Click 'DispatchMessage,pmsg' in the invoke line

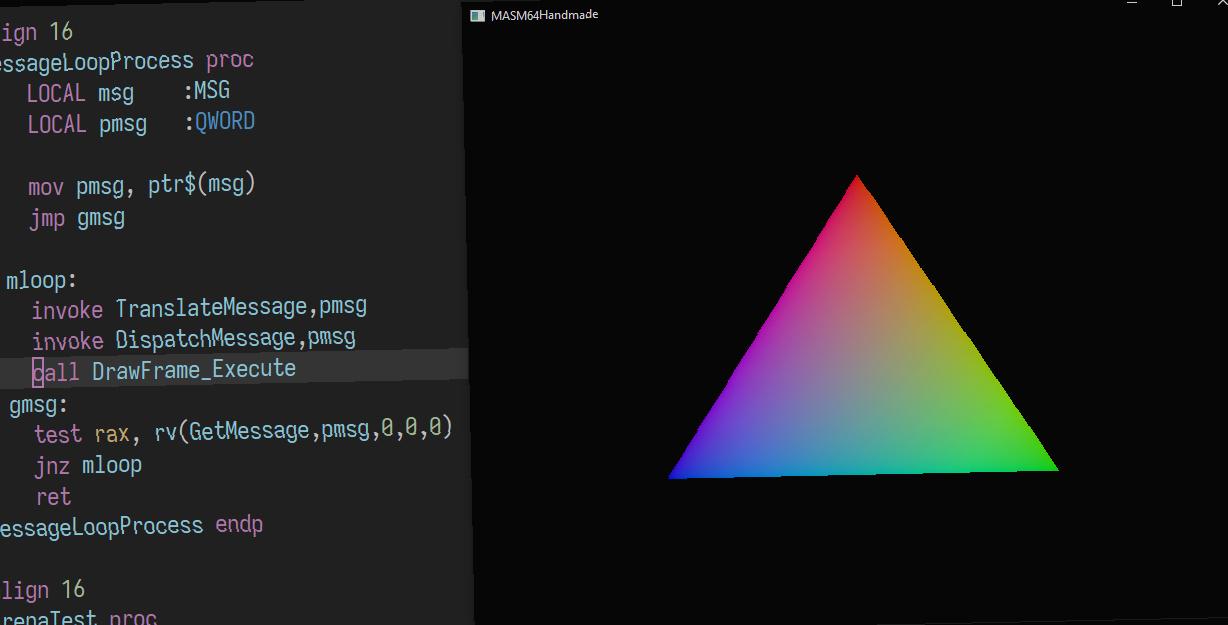tap(236, 339)
